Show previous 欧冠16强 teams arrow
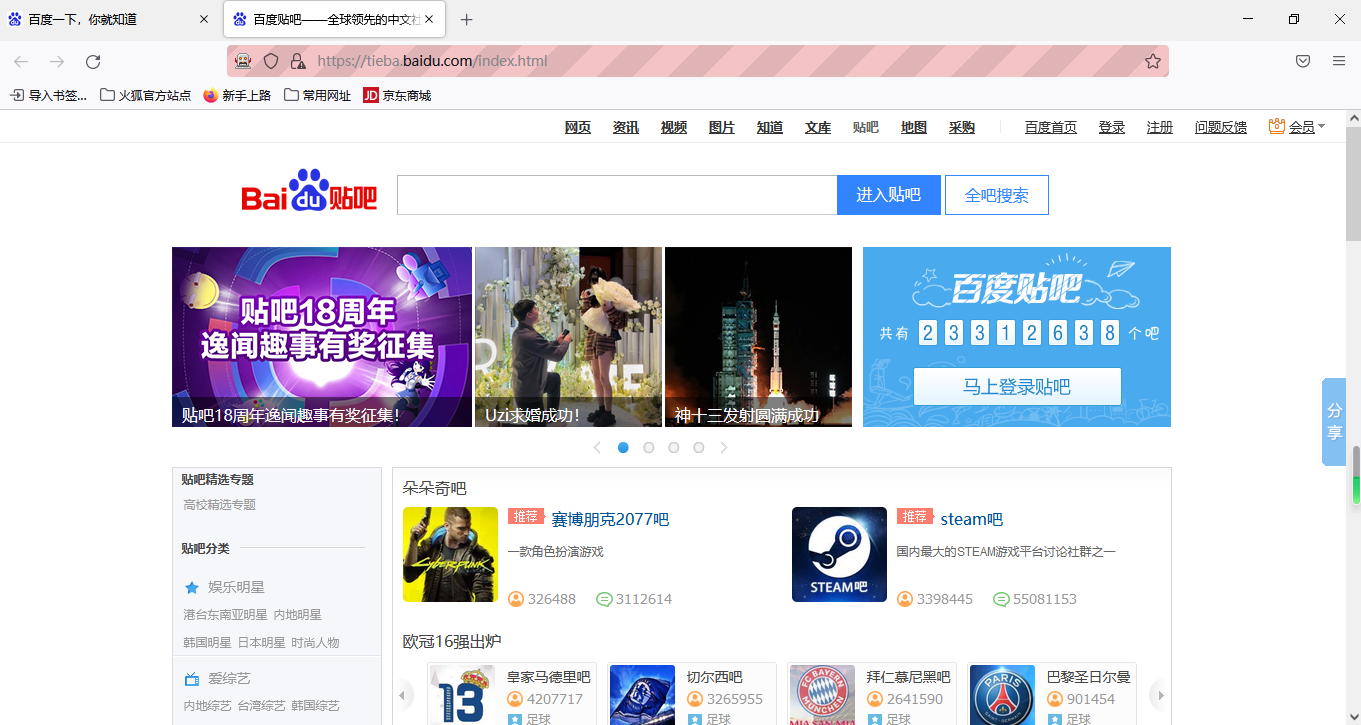 coord(405,694)
